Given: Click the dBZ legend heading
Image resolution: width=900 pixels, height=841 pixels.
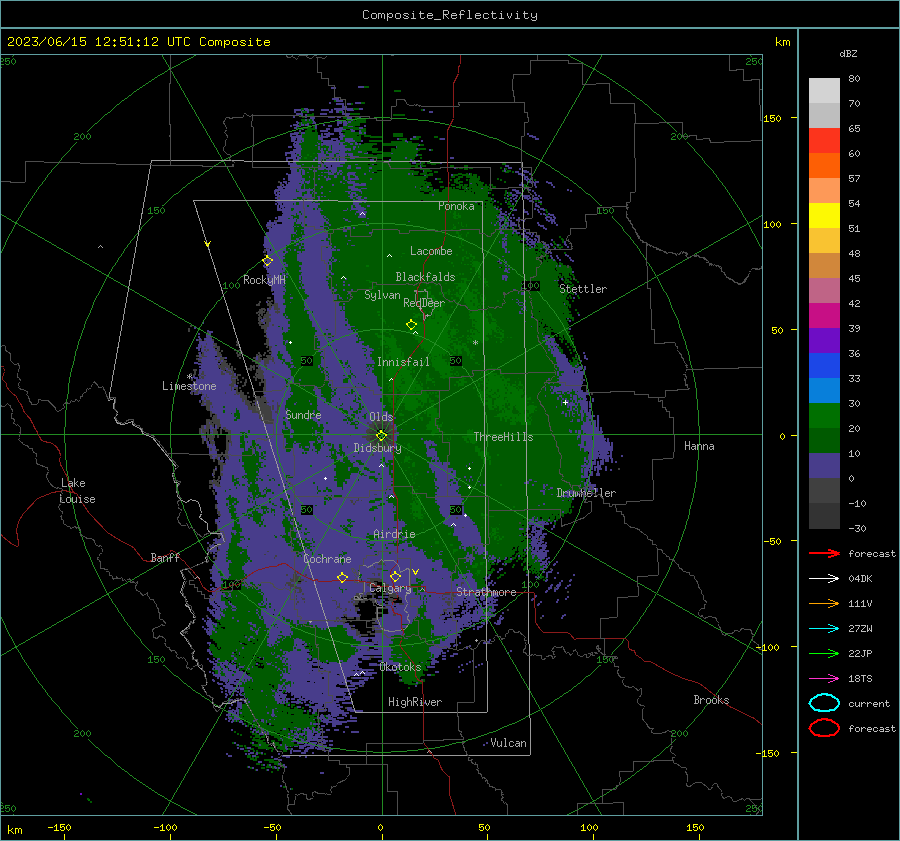Looking at the screenshot, I should (848, 53).
